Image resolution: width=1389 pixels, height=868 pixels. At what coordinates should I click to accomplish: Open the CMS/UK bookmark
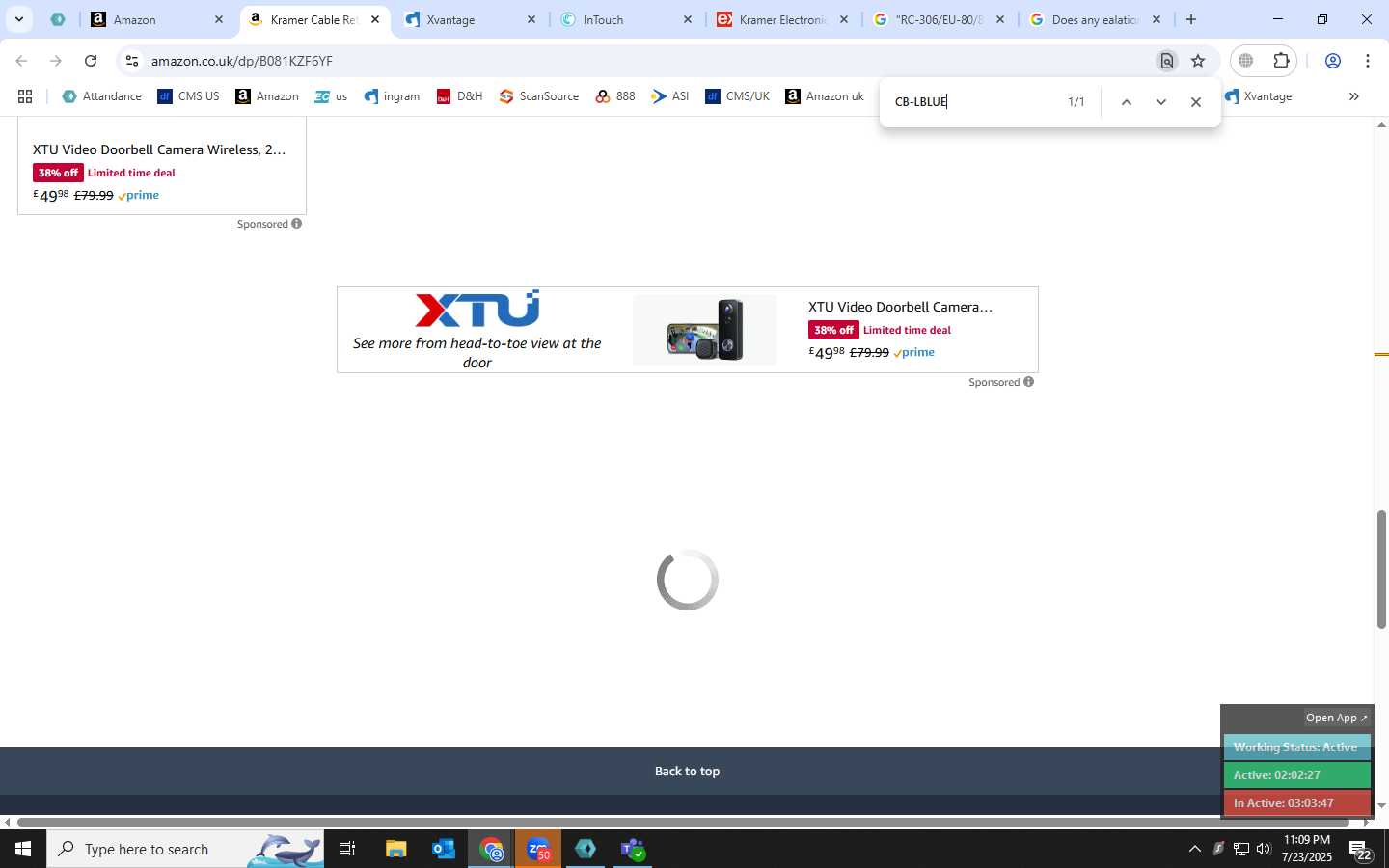click(x=737, y=96)
